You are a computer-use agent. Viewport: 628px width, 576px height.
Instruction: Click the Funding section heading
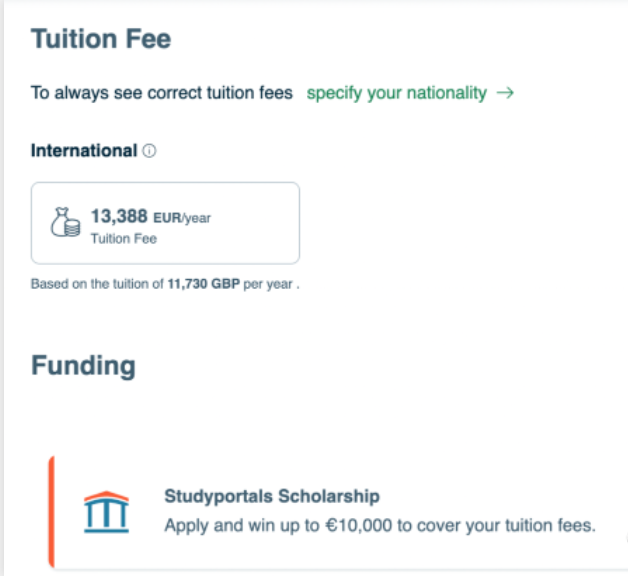tap(83, 365)
